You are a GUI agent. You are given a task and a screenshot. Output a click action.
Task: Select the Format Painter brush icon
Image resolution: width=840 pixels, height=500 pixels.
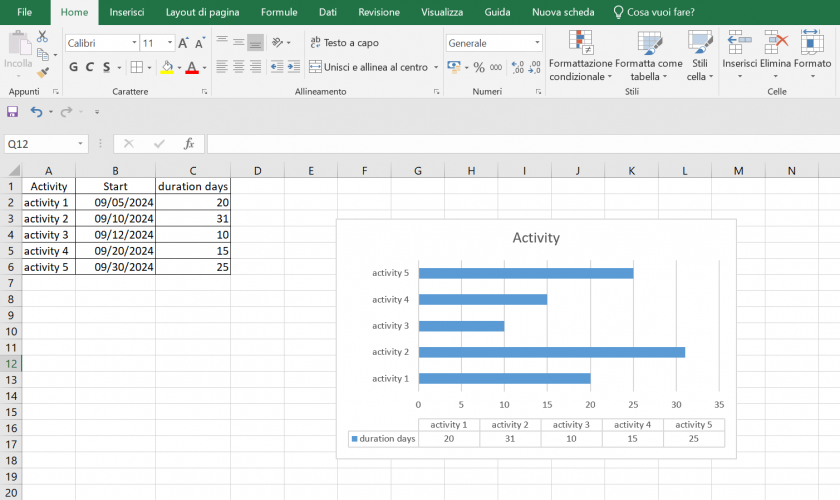43,72
